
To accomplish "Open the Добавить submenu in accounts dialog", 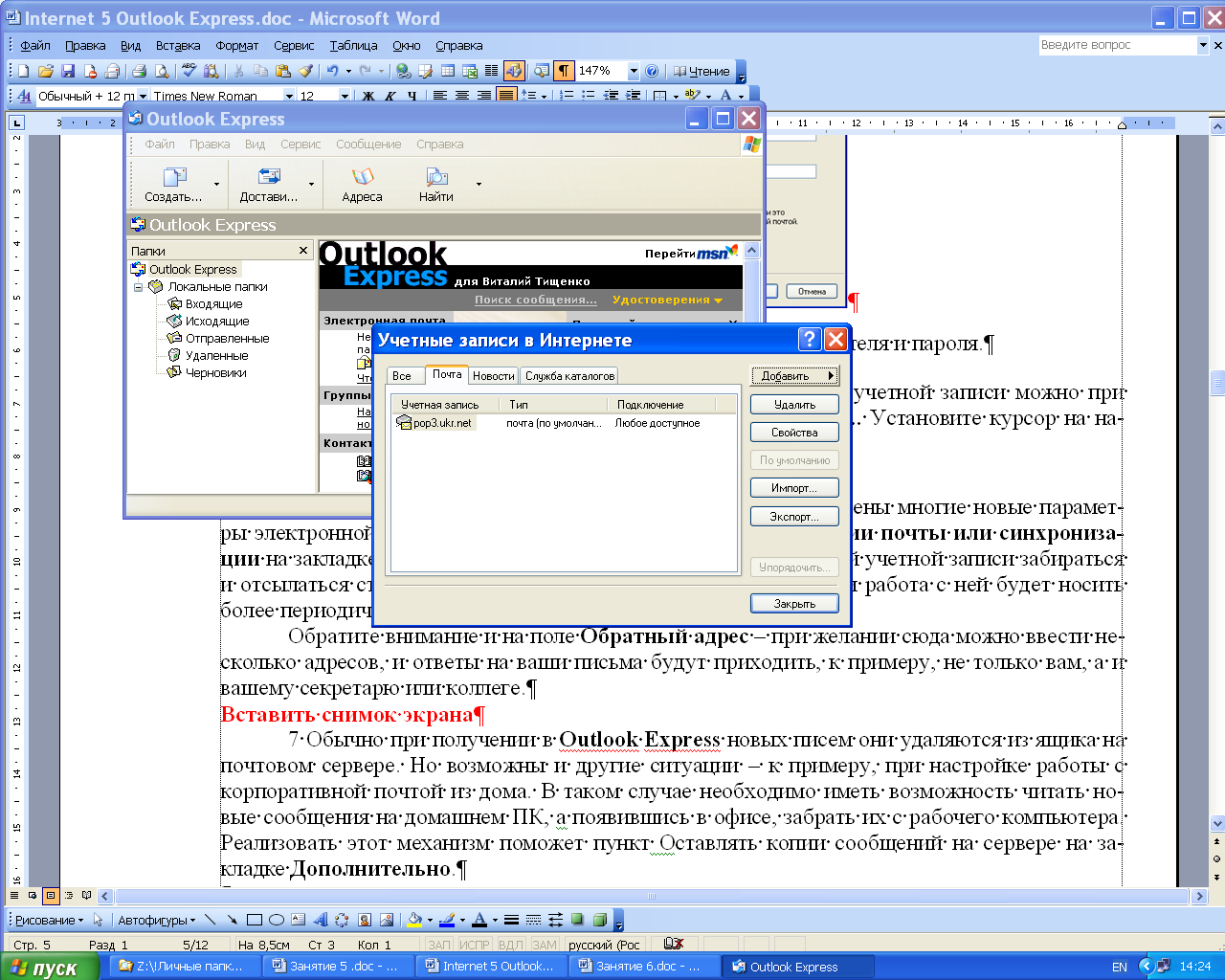I will (x=794, y=376).
